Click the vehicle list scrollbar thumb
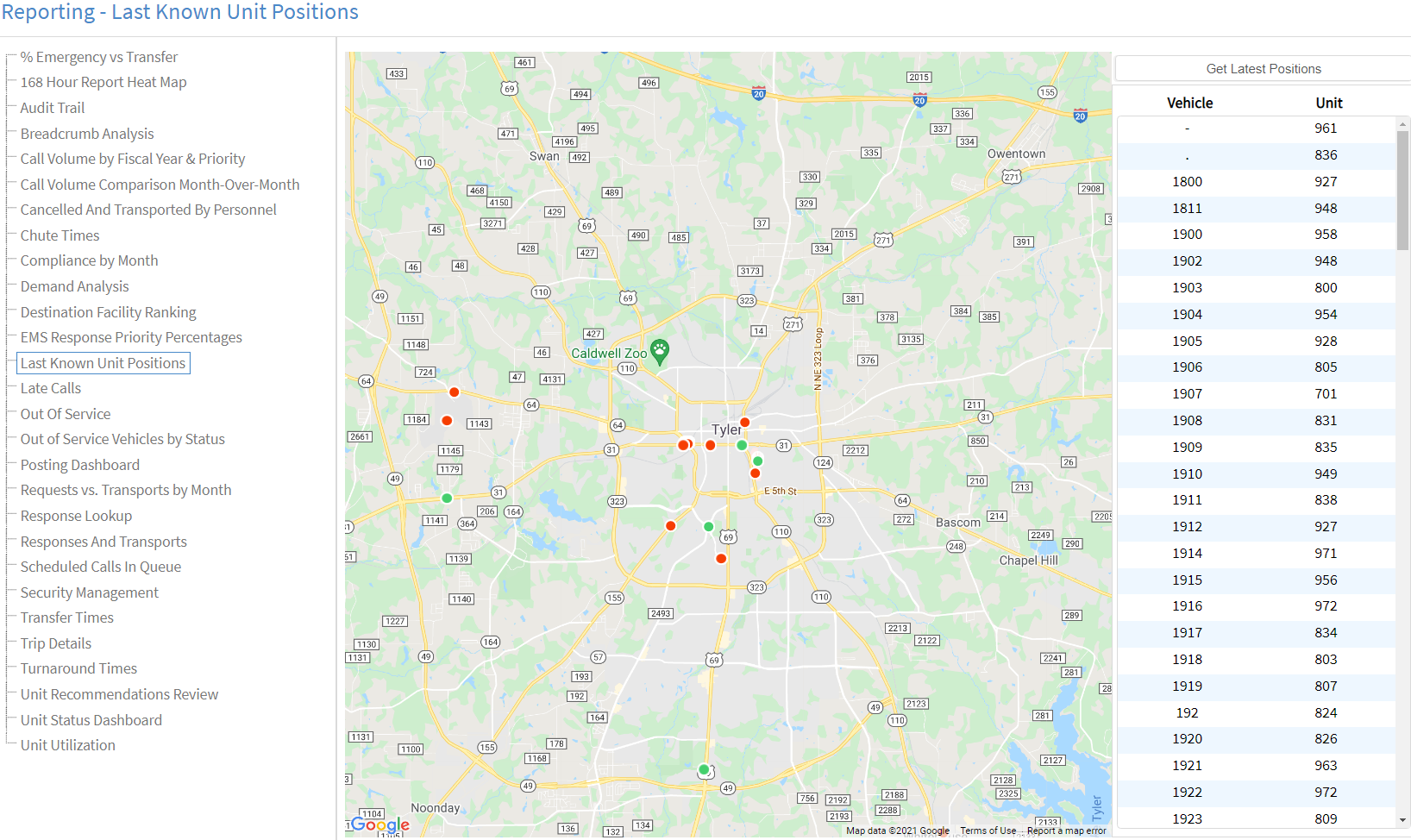 pyautogui.click(x=1402, y=190)
